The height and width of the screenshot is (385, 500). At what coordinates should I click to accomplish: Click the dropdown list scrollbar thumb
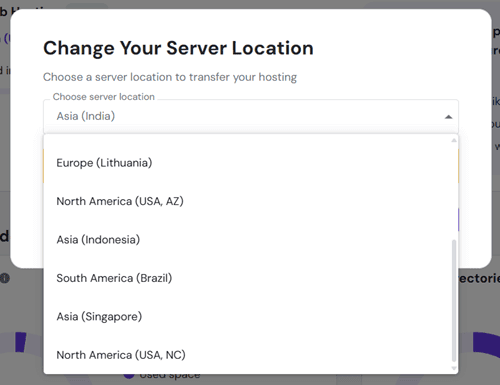[x=454, y=301]
